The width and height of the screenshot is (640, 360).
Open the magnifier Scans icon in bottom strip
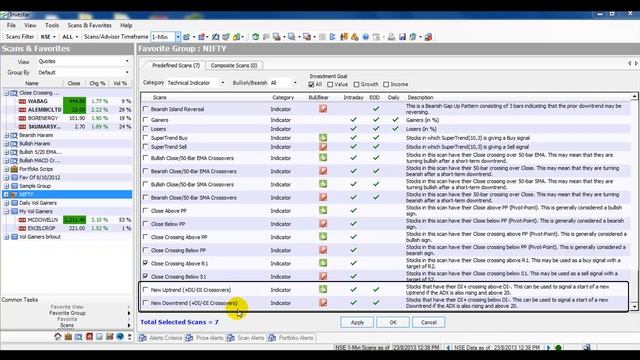coord(78,336)
